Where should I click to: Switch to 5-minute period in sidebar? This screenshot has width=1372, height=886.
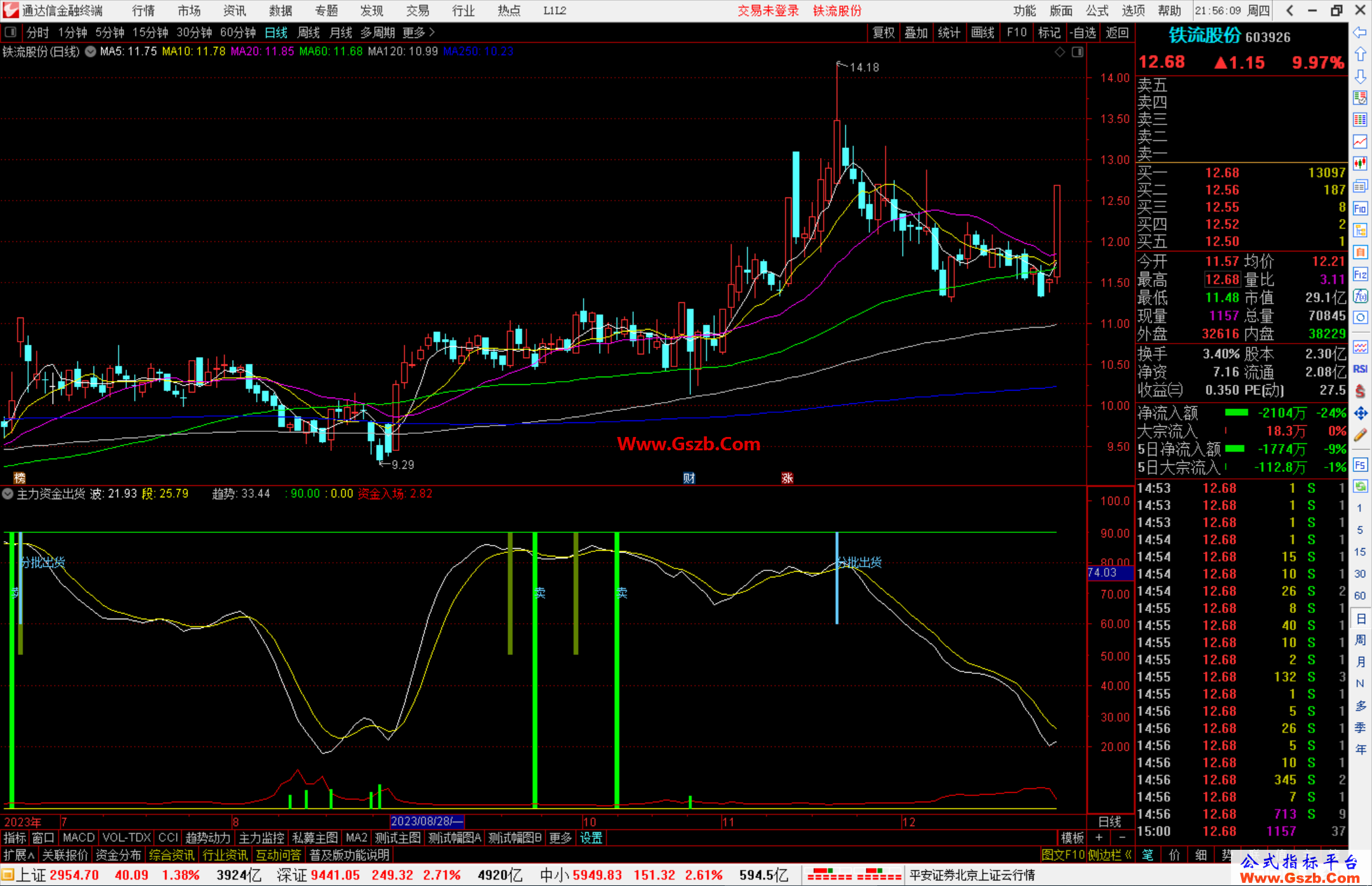1359,530
